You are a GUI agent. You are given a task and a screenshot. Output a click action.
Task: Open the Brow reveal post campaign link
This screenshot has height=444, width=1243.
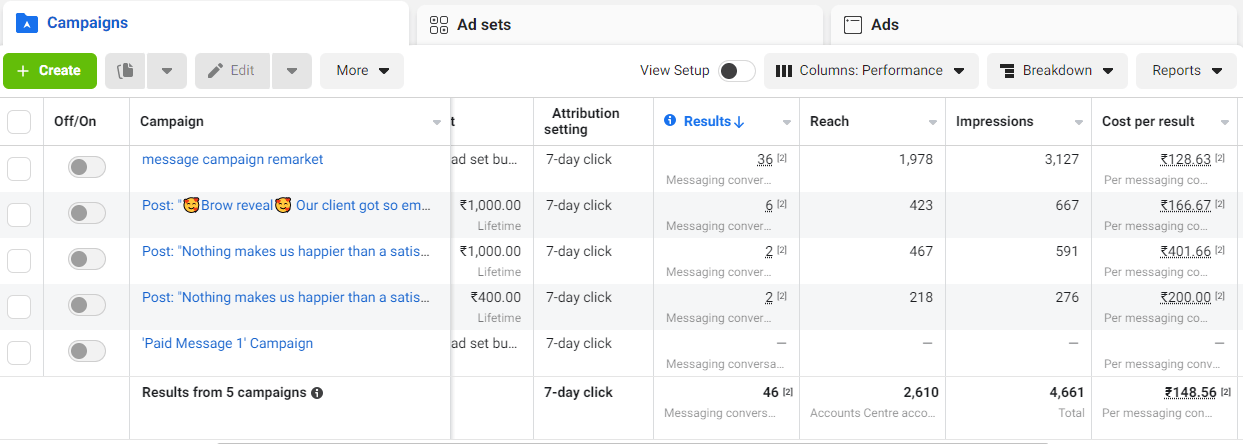coord(287,205)
